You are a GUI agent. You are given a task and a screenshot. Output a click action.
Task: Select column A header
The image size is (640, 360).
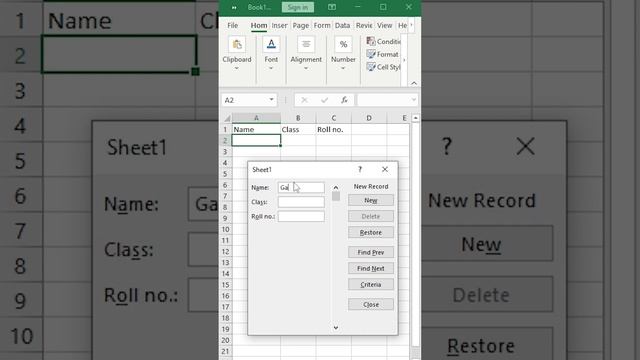256,118
